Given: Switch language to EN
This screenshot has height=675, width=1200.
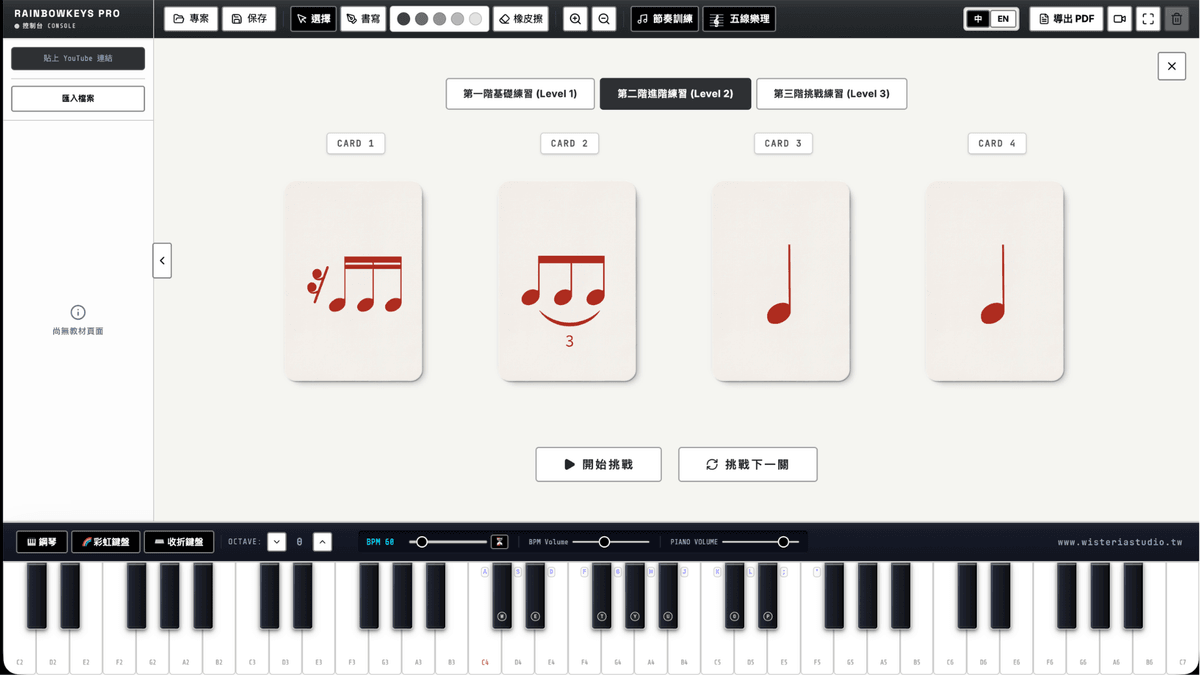Looking at the screenshot, I should coord(1003,19).
